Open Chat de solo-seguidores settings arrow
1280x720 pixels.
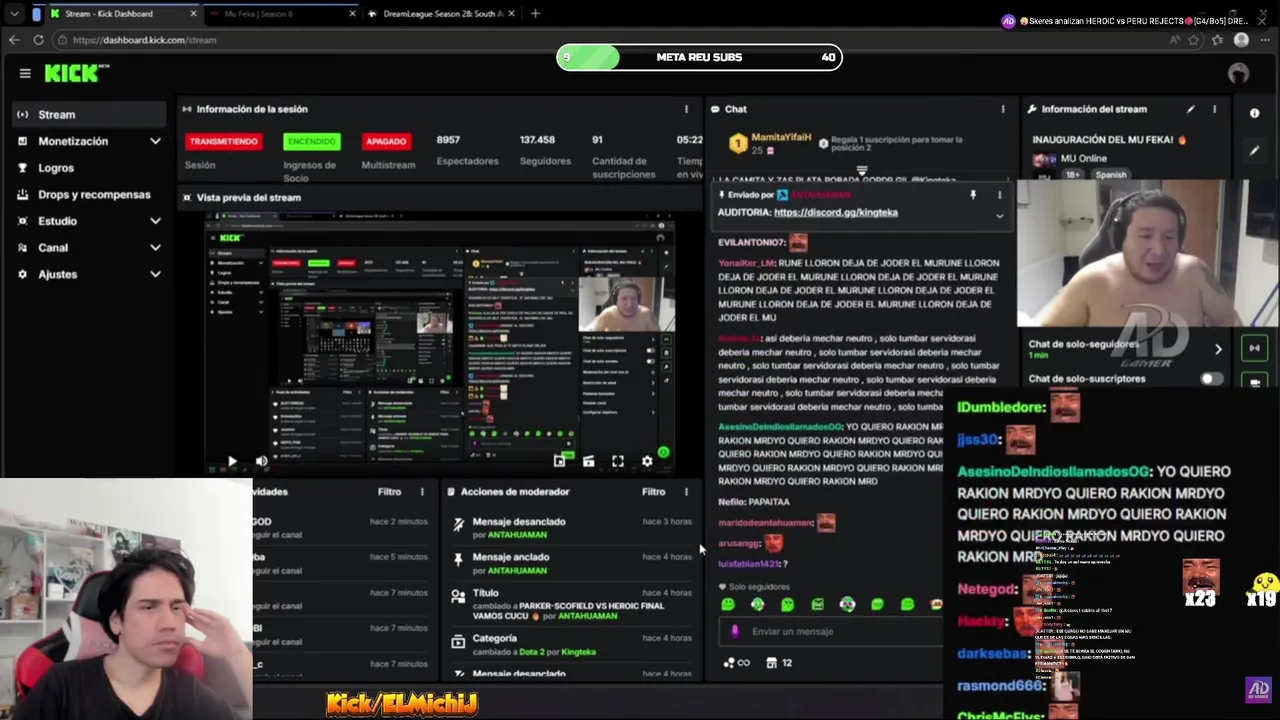tap(1218, 349)
